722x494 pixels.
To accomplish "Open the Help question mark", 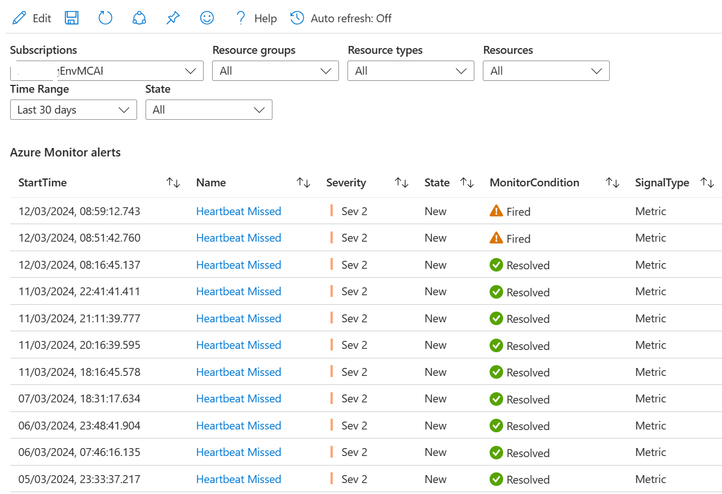I will (x=240, y=18).
